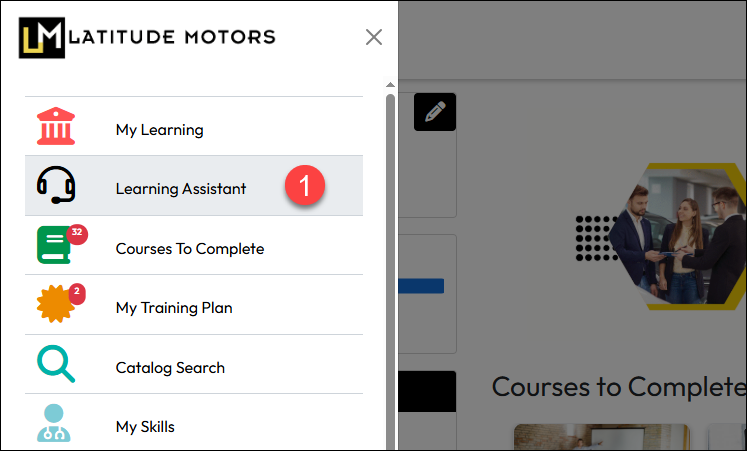Go to My Training Plan
The height and width of the screenshot is (451, 747).
click(174, 308)
